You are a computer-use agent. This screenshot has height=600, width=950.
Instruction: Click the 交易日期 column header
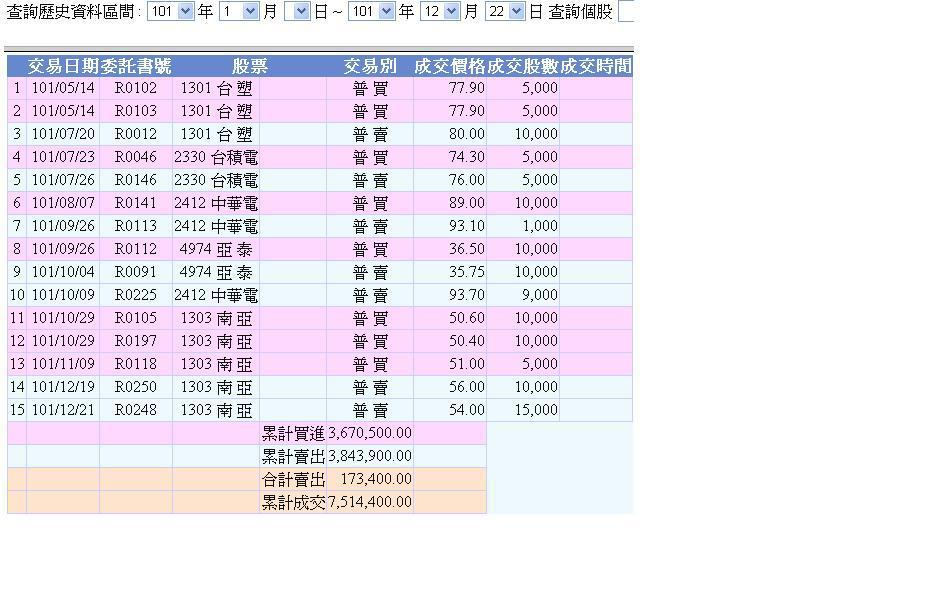[63, 67]
